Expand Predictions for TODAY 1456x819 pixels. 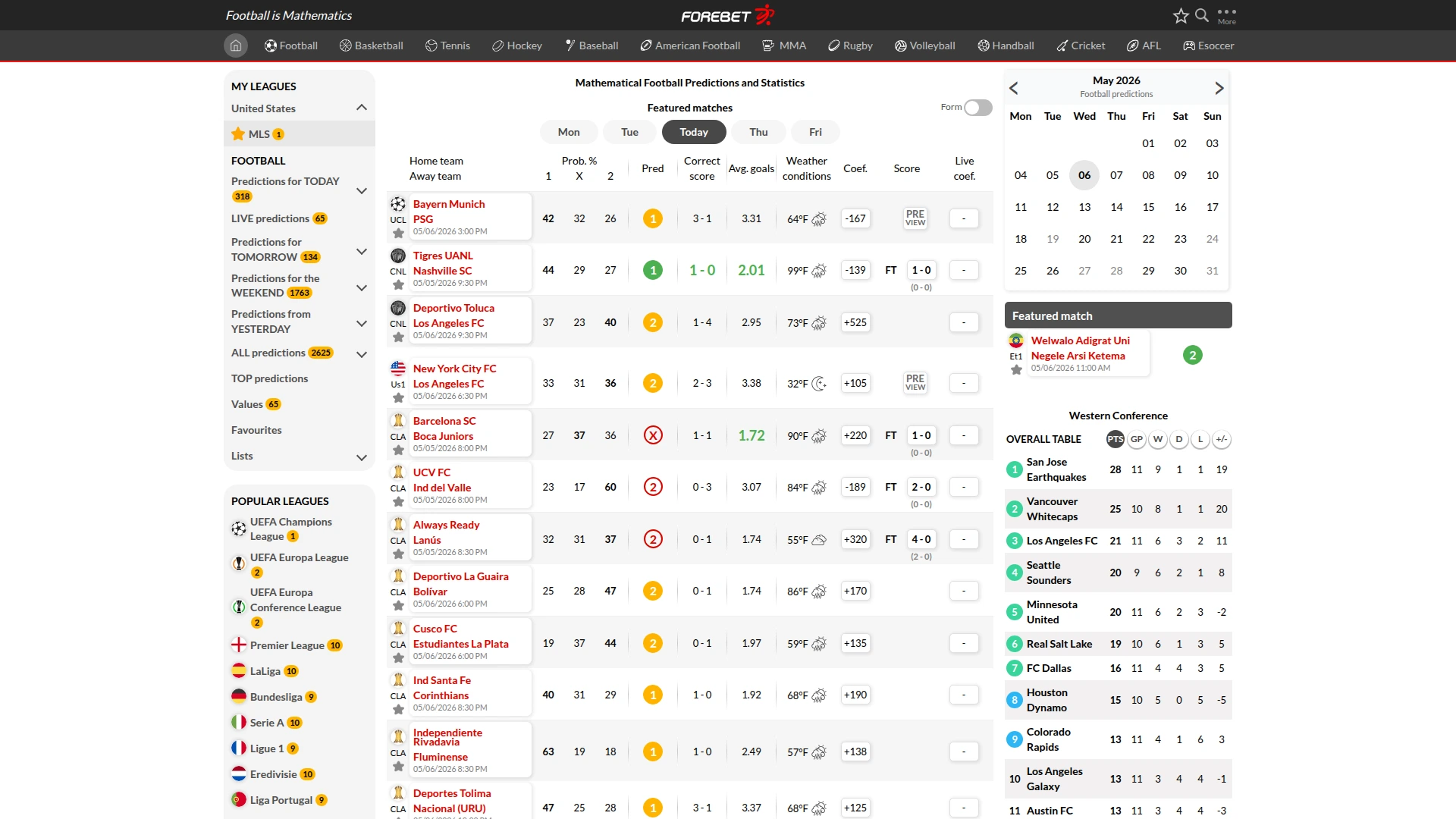click(x=362, y=190)
